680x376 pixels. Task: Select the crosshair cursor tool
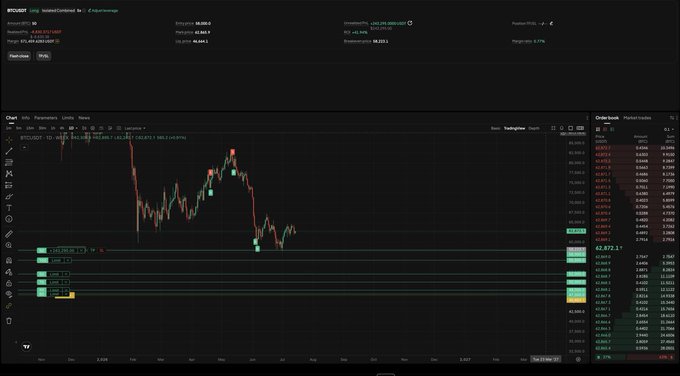coord(9,140)
